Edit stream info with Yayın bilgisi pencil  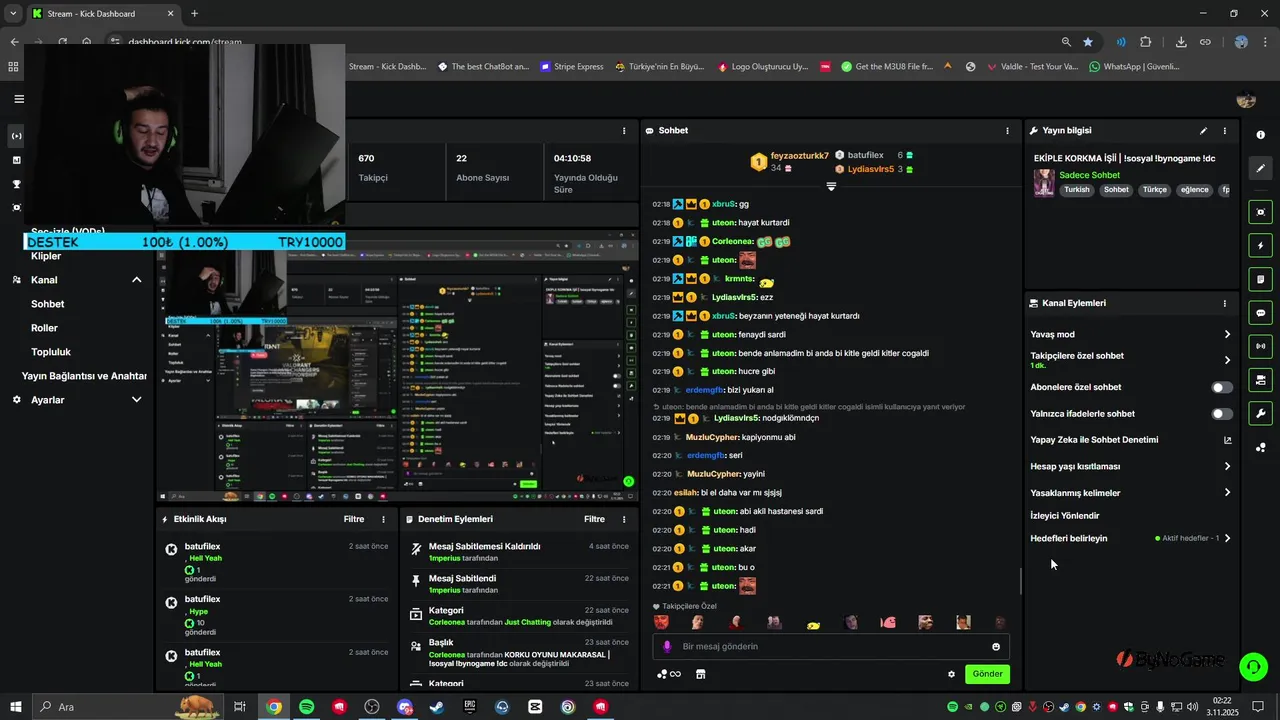click(x=1204, y=131)
